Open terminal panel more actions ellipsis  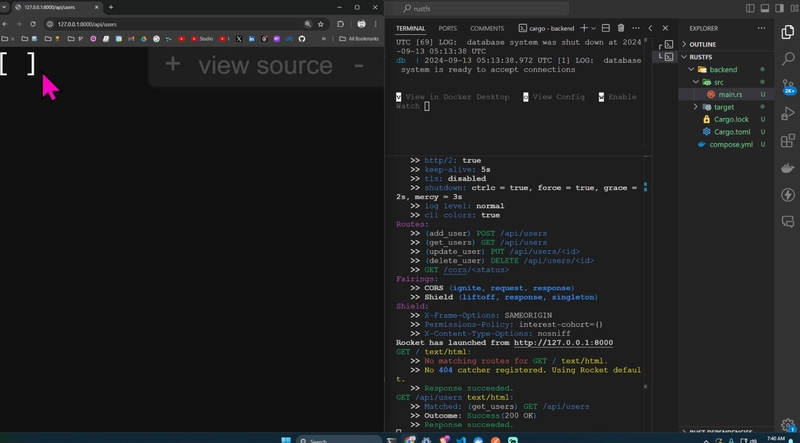[x=636, y=28]
